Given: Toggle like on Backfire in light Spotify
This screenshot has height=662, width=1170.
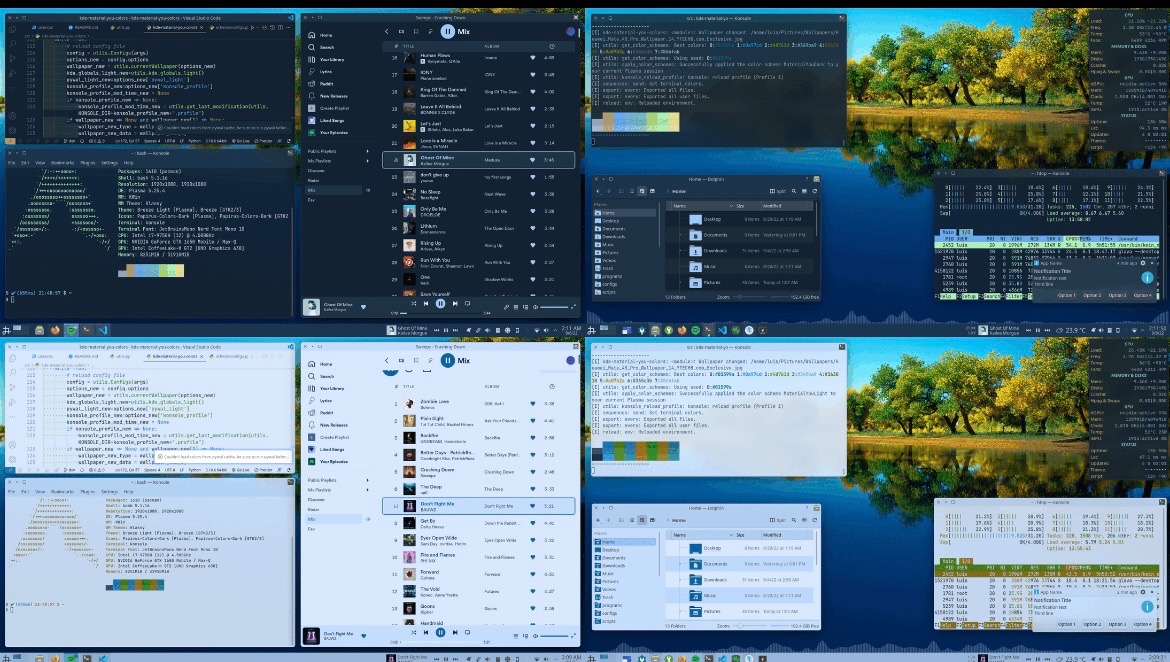Looking at the screenshot, I should coord(533,437).
